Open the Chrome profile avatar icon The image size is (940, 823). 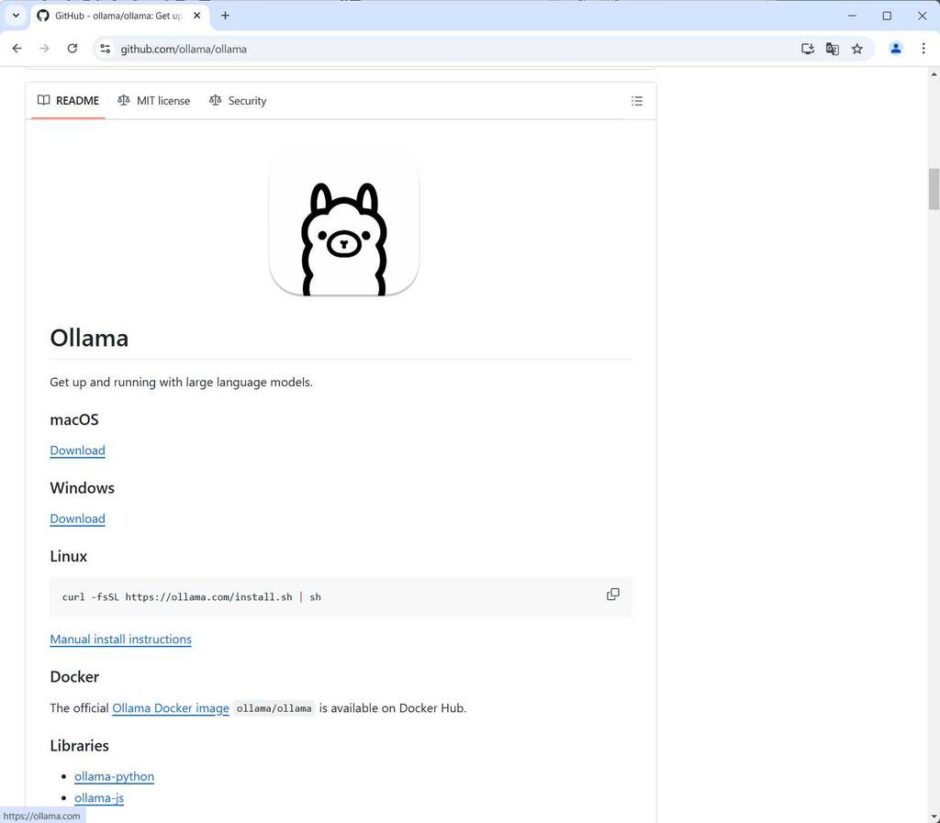point(896,48)
